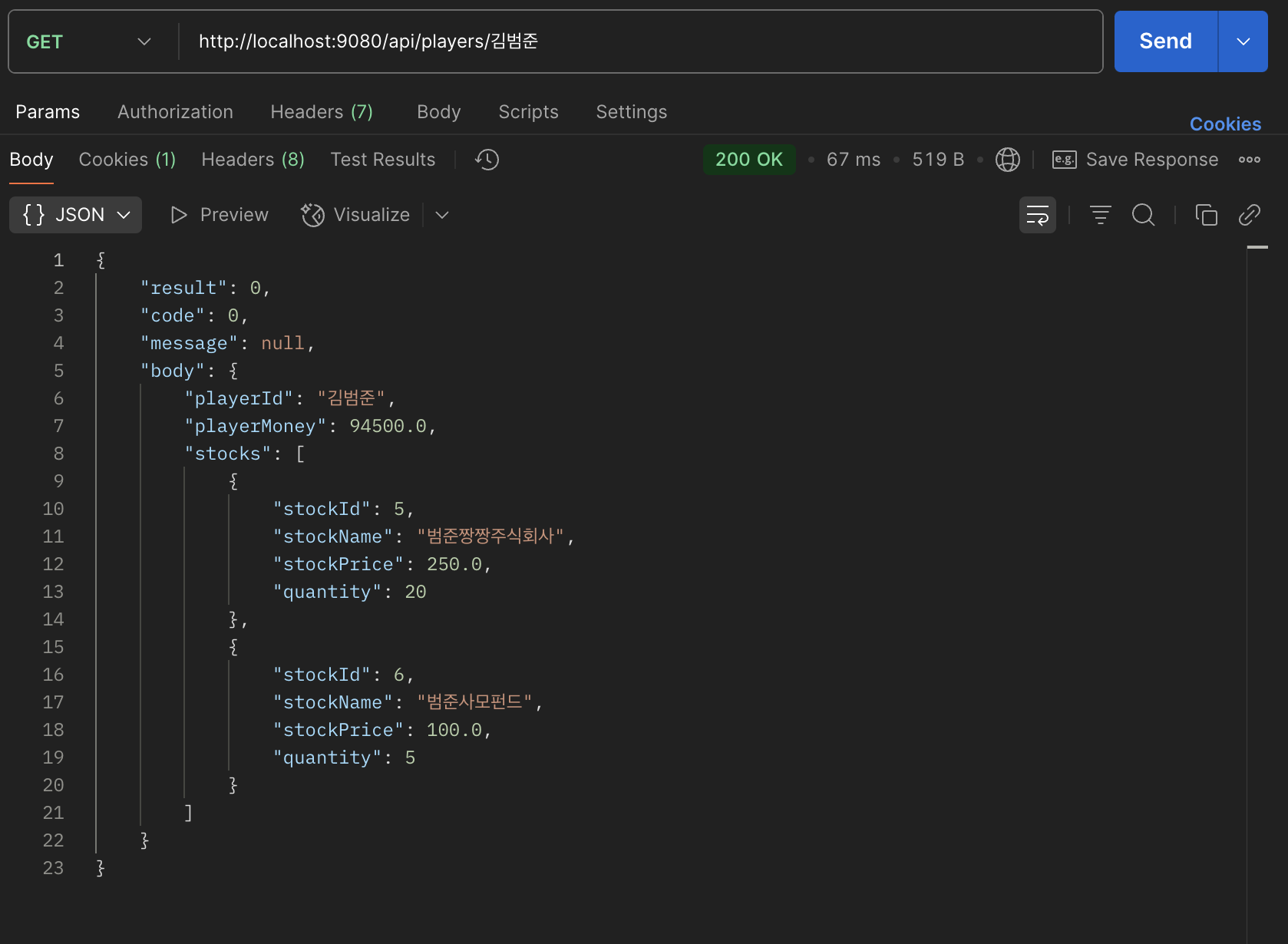Viewport: 1288px width, 944px height.
Task: Open the request Headers (7) tab
Action: [x=322, y=112]
